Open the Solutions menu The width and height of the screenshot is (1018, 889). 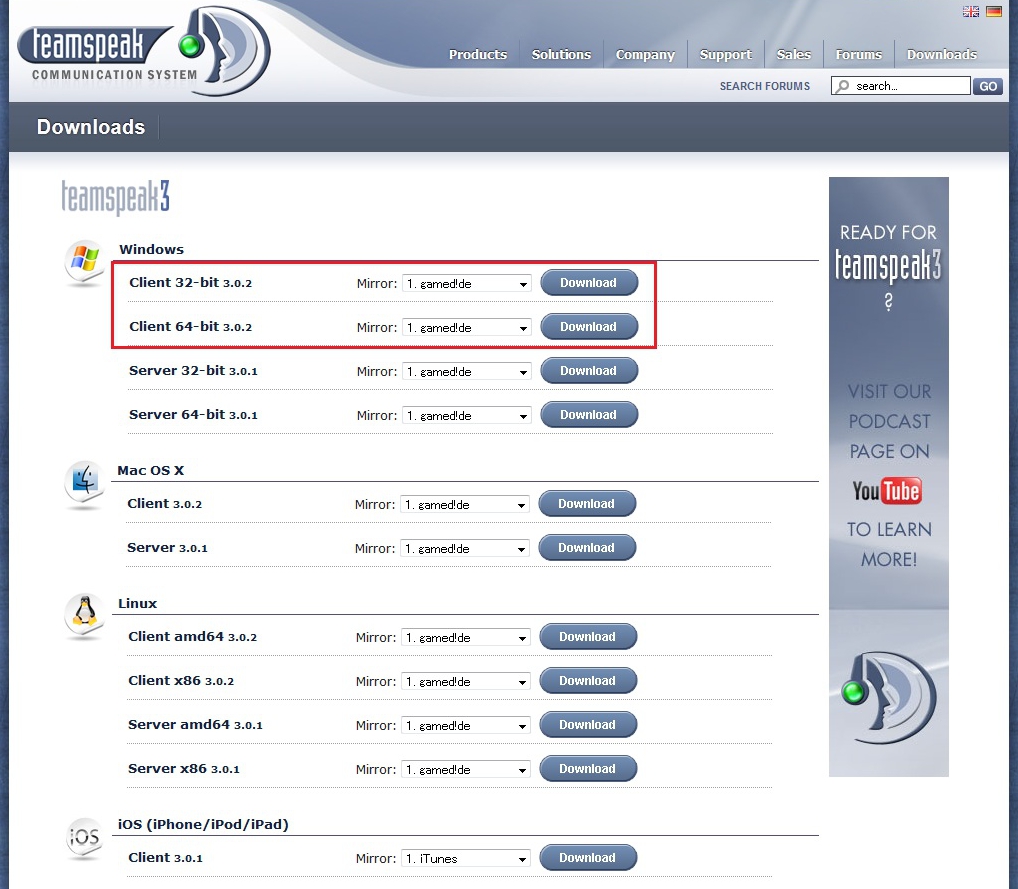pos(562,55)
